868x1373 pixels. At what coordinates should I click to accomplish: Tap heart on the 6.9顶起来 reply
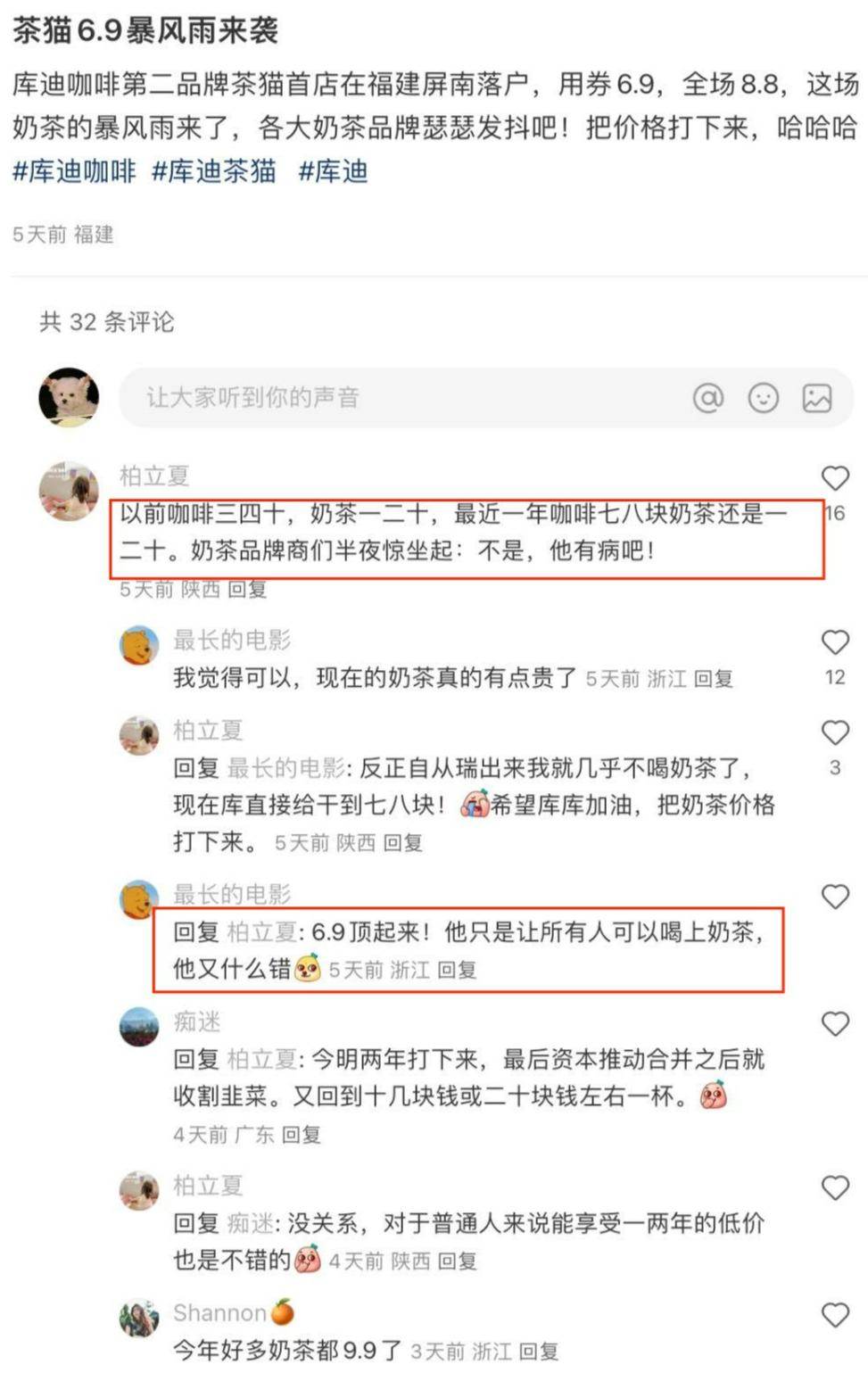835,897
